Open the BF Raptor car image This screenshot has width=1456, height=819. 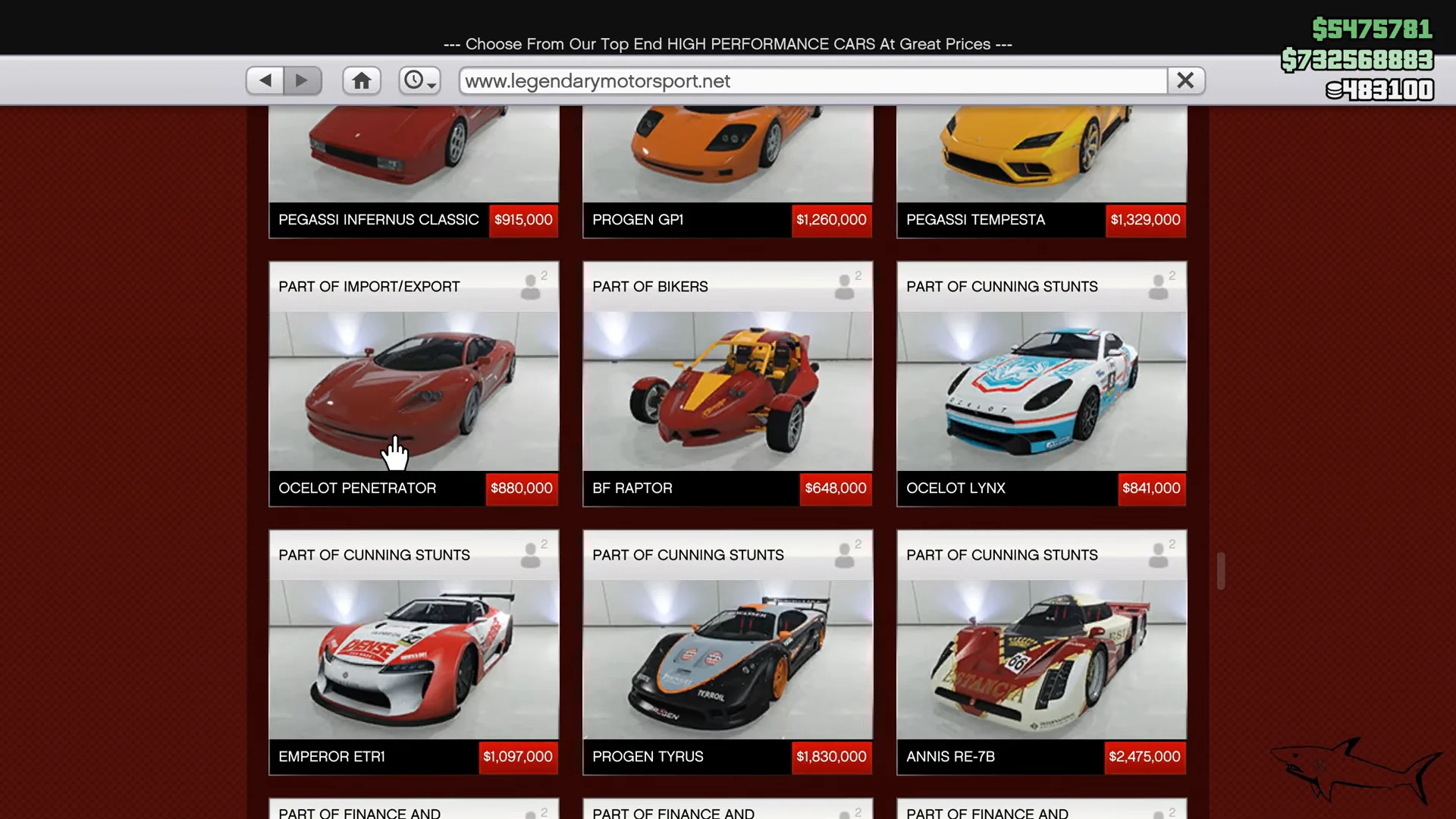click(x=728, y=391)
